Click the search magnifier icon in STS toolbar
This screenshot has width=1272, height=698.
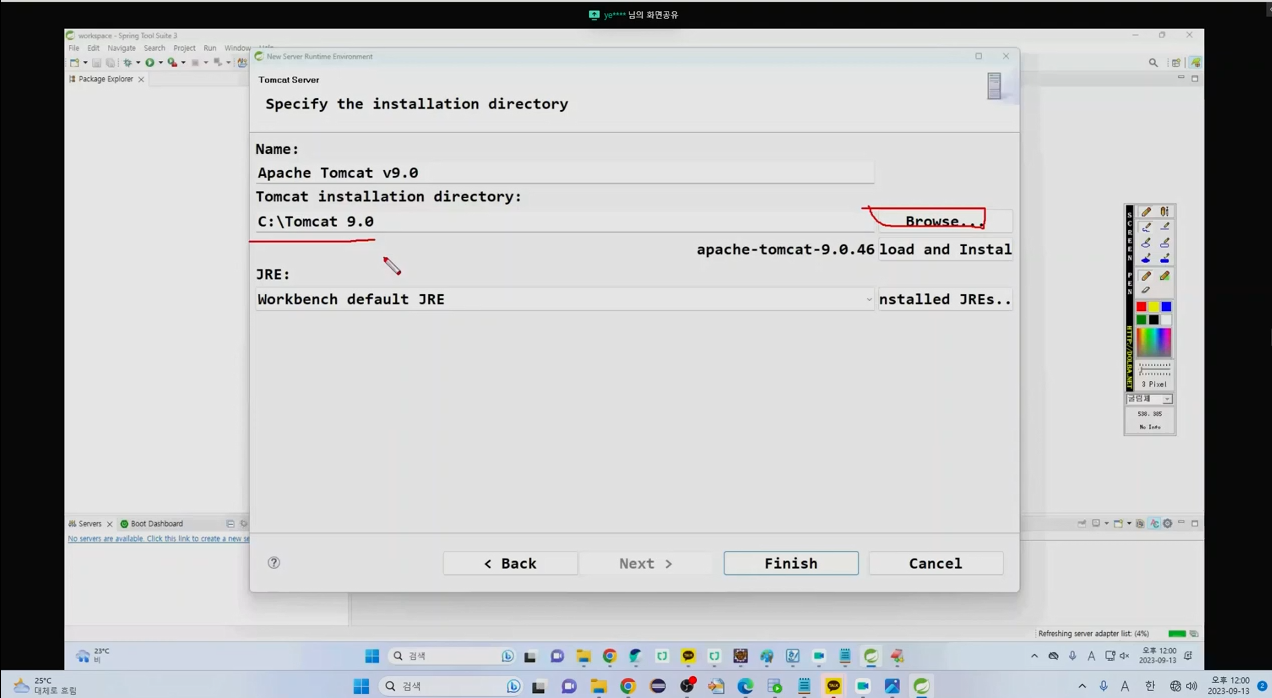tap(1153, 62)
